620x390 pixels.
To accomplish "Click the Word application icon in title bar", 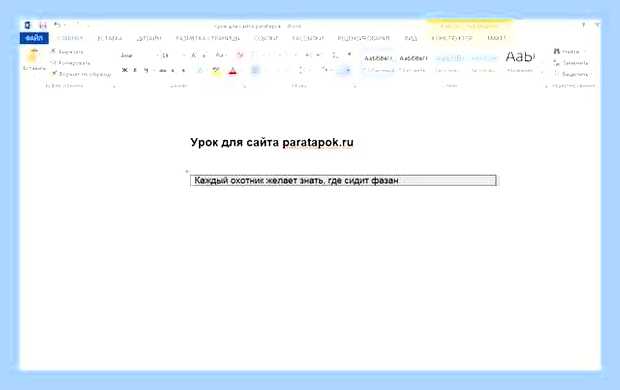I will 27,25.
